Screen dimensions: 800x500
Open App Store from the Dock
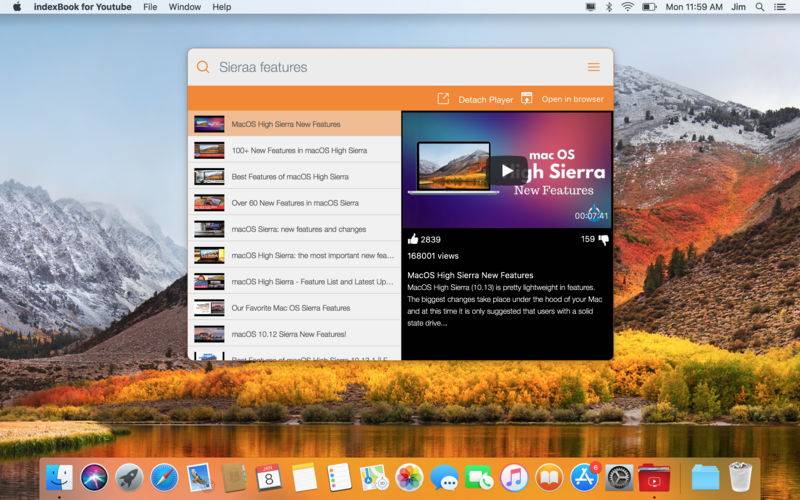coord(584,478)
